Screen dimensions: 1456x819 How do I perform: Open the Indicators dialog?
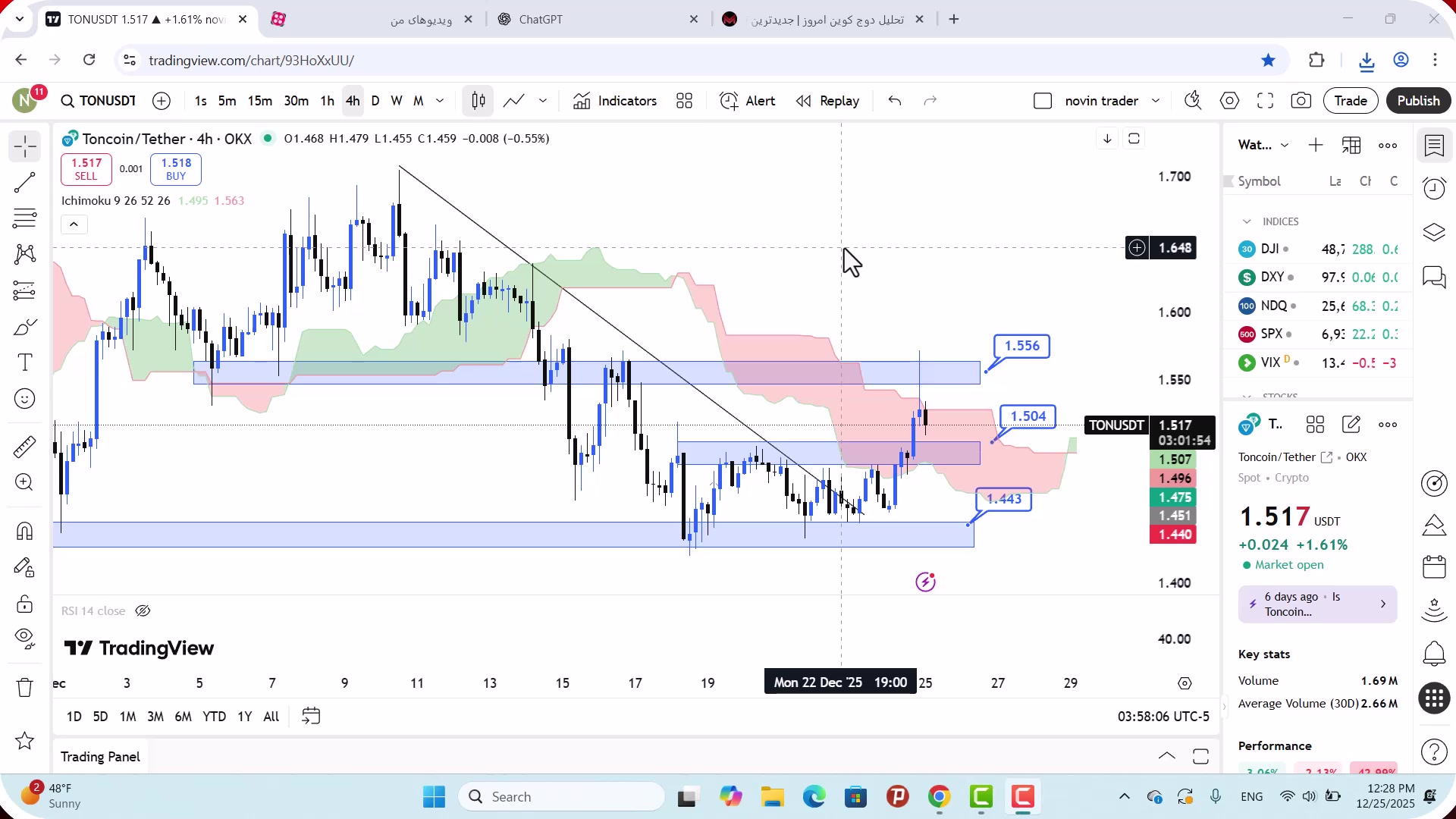point(615,101)
